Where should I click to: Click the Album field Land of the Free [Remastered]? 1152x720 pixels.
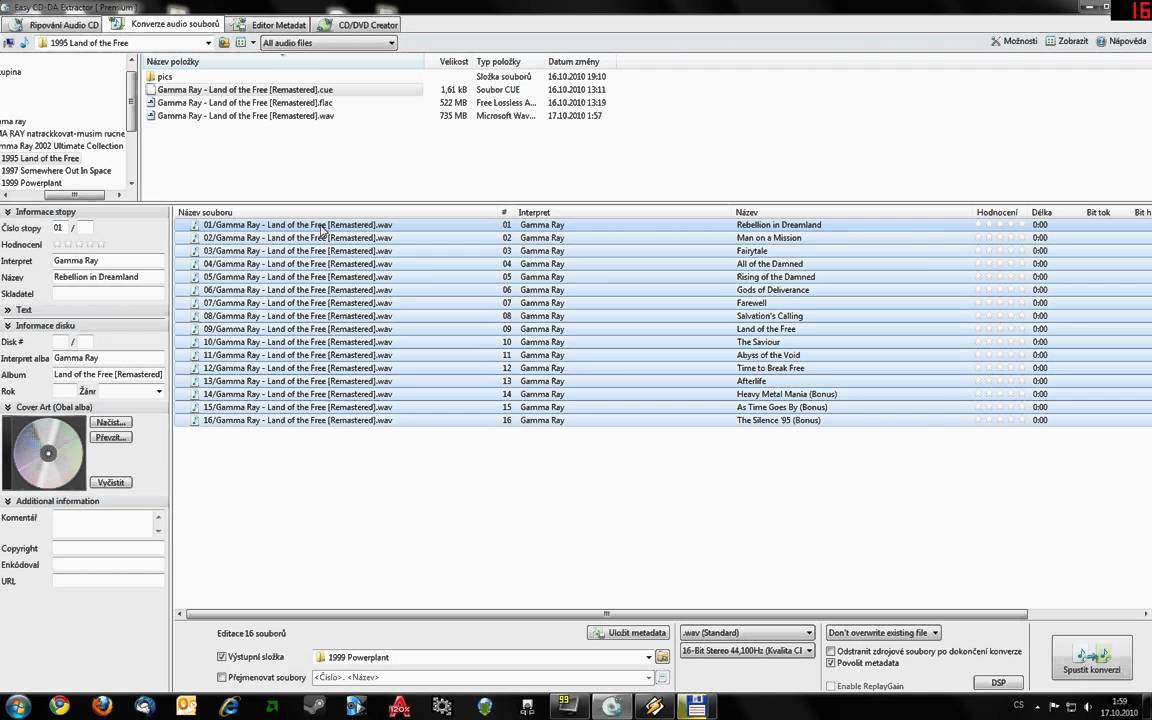pos(108,375)
